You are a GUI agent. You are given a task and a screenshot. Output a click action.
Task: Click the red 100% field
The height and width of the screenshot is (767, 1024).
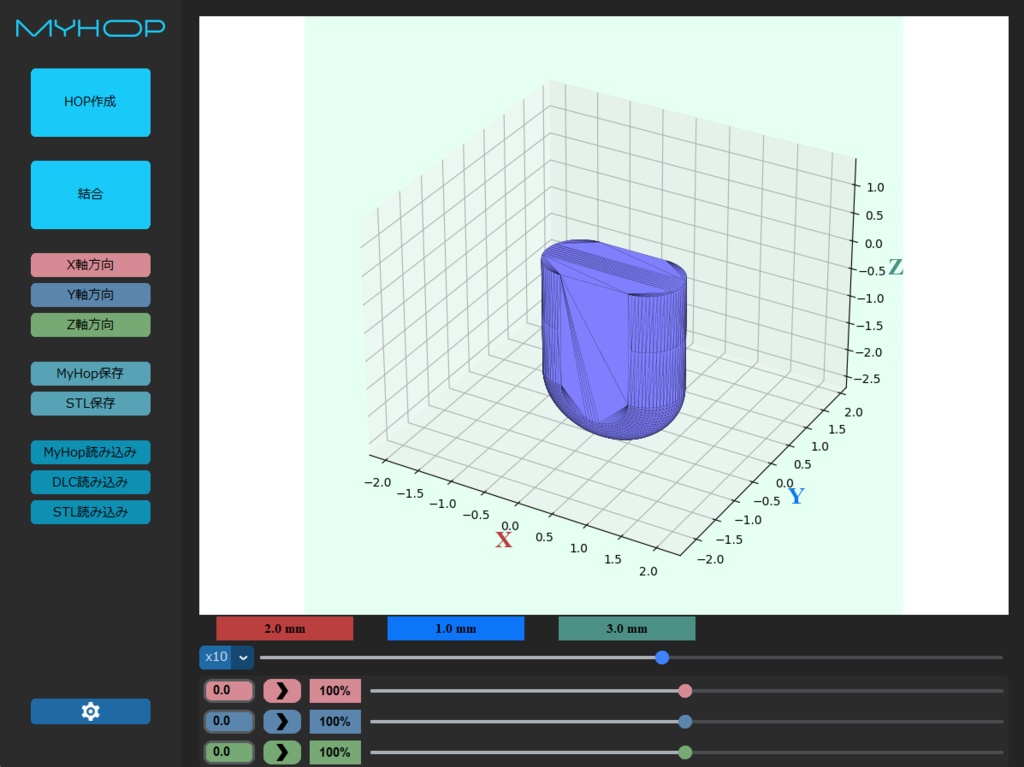tap(335, 691)
